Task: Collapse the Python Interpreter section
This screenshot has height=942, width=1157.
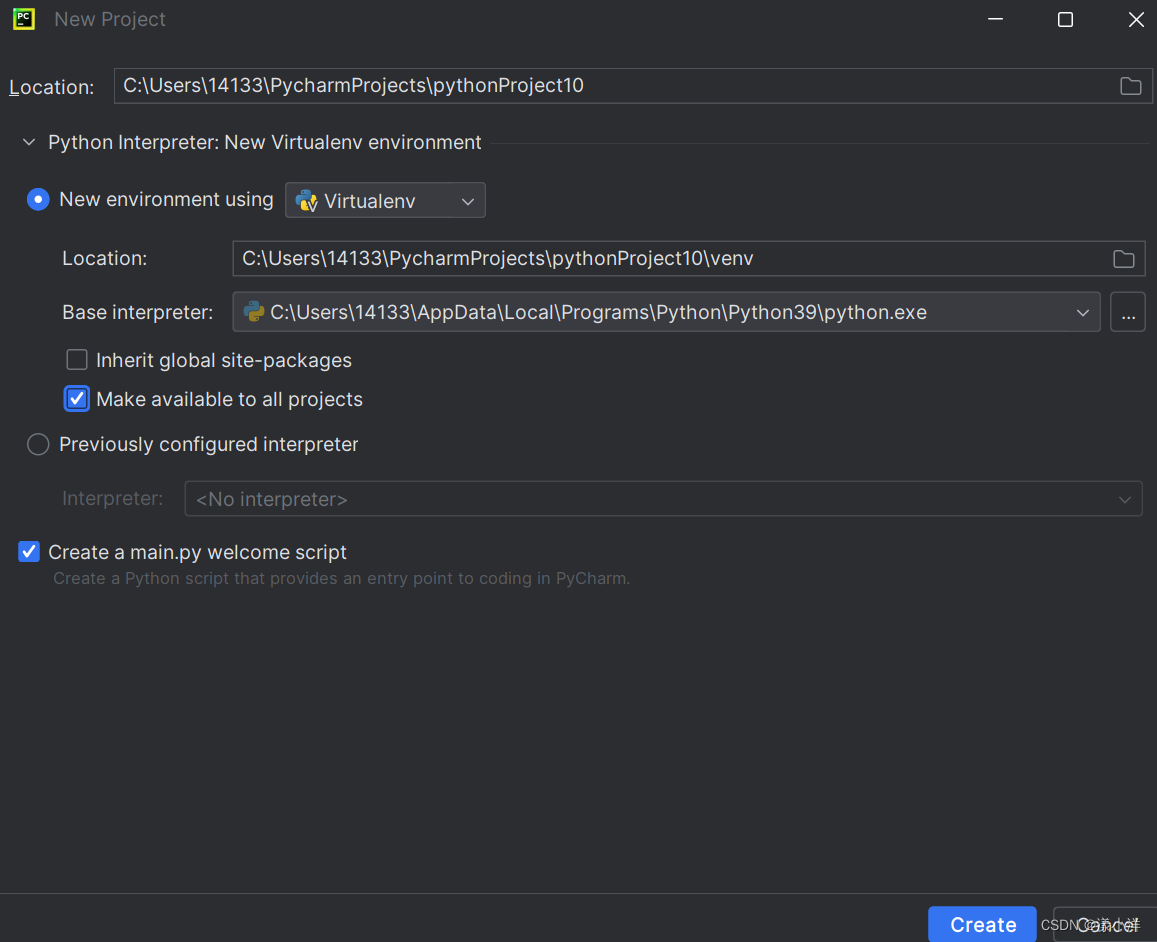Action: [x=29, y=142]
